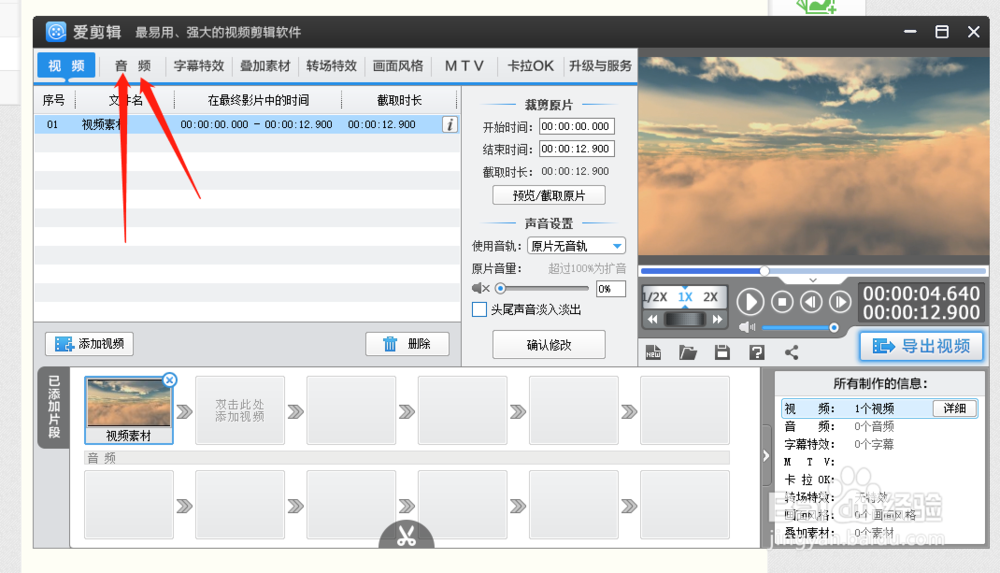Click the save project icon

[722, 352]
